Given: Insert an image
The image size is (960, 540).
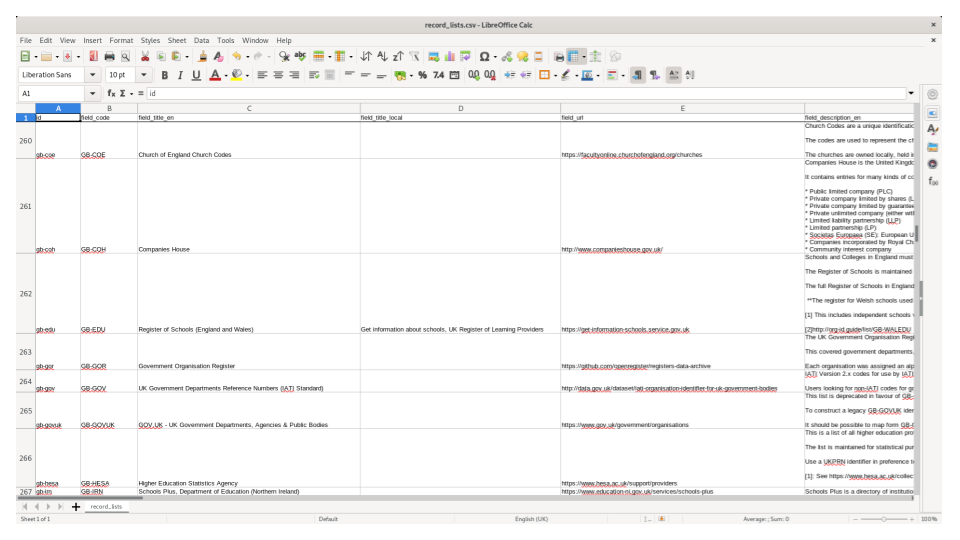Looking at the screenshot, I should coord(433,56).
